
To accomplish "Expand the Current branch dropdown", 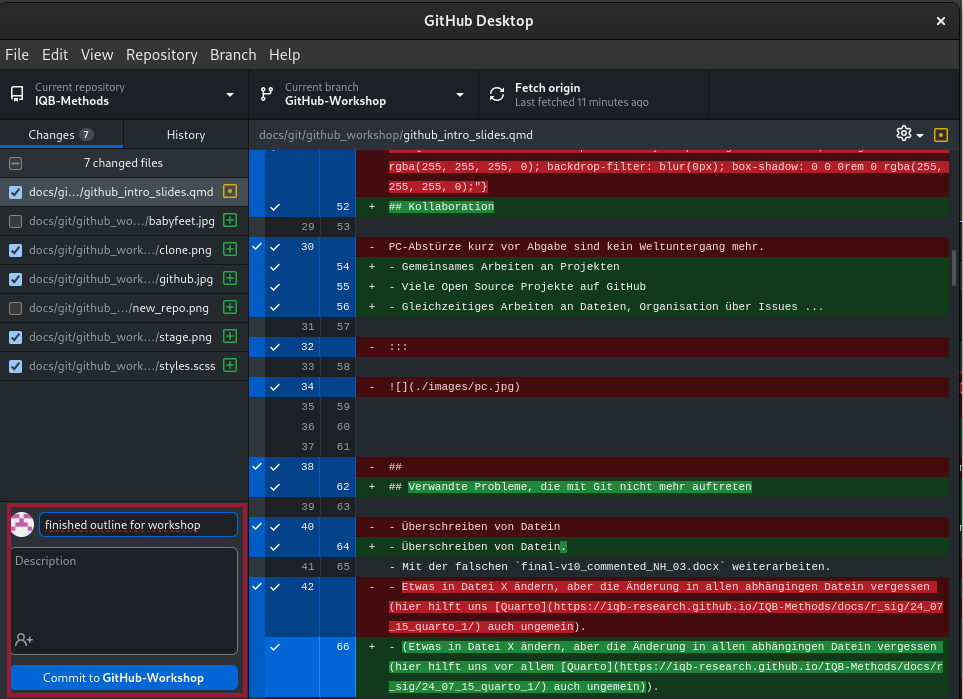I will pyautogui.click(x=362, y=95).
